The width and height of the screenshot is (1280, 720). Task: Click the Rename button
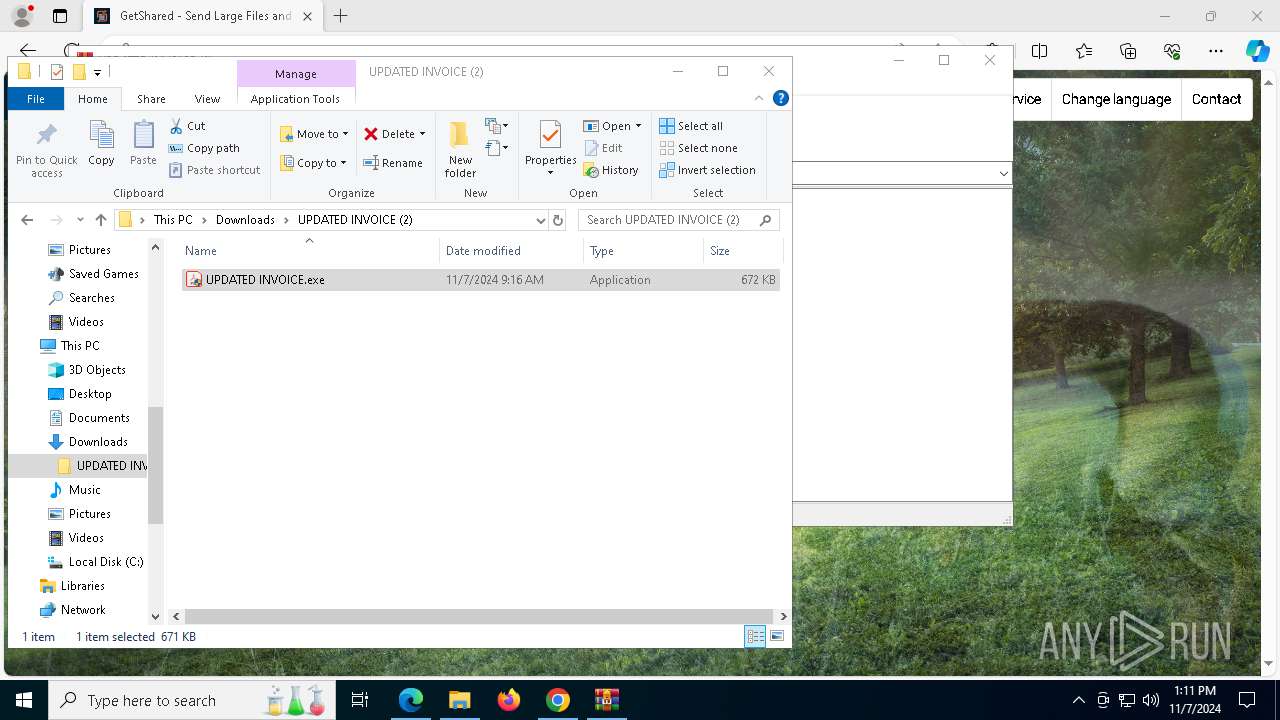pos(393,163)
